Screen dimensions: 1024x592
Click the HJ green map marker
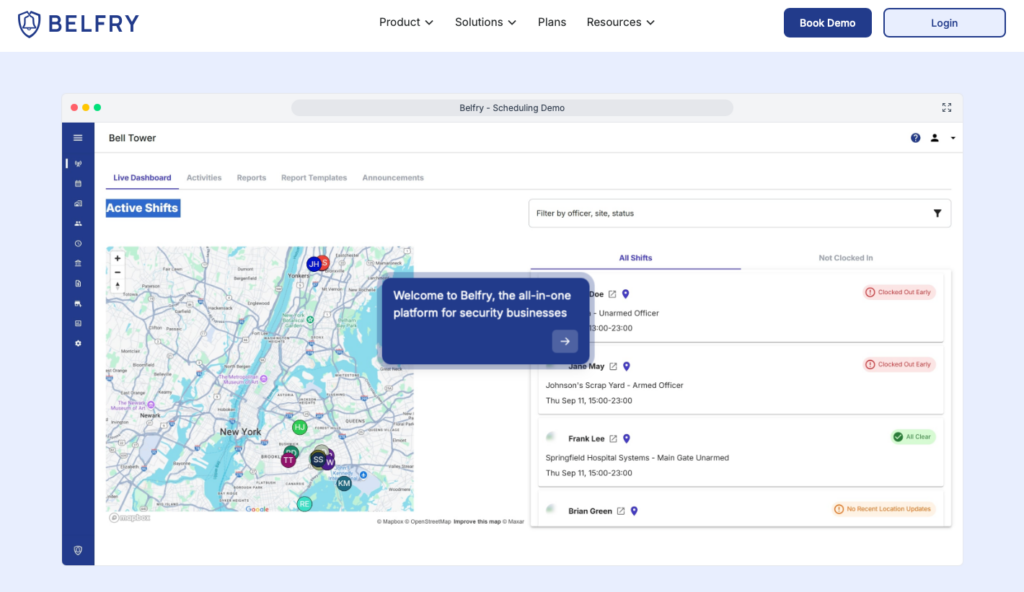click(x=300, y=427)
